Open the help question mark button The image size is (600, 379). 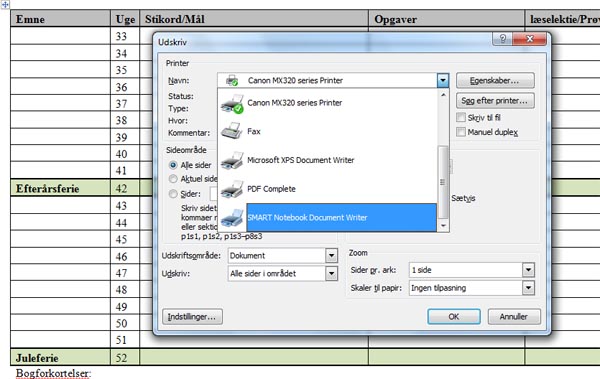click(x=502, y=39)
